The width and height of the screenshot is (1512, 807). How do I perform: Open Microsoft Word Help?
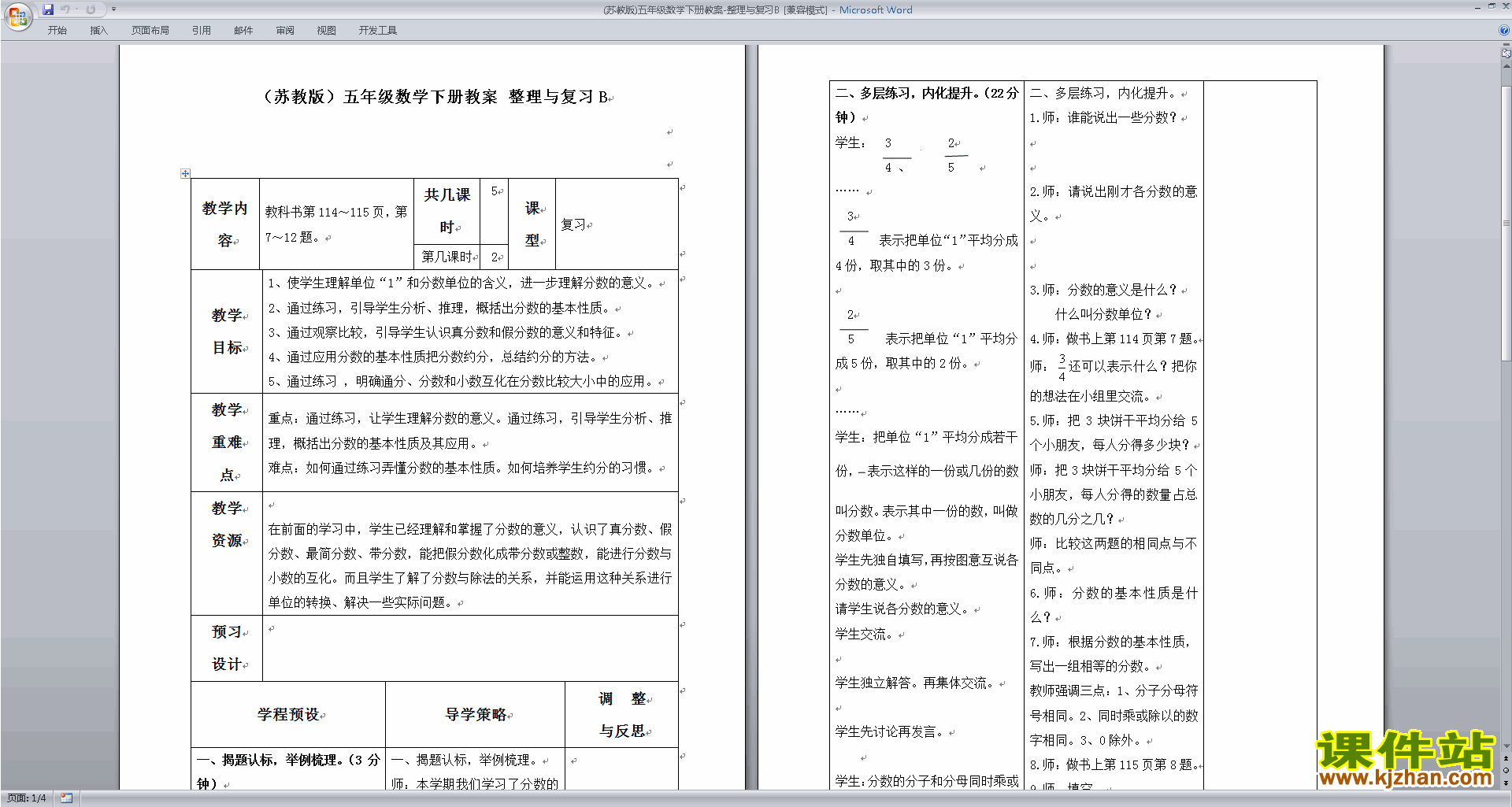tap(1504, 30)
